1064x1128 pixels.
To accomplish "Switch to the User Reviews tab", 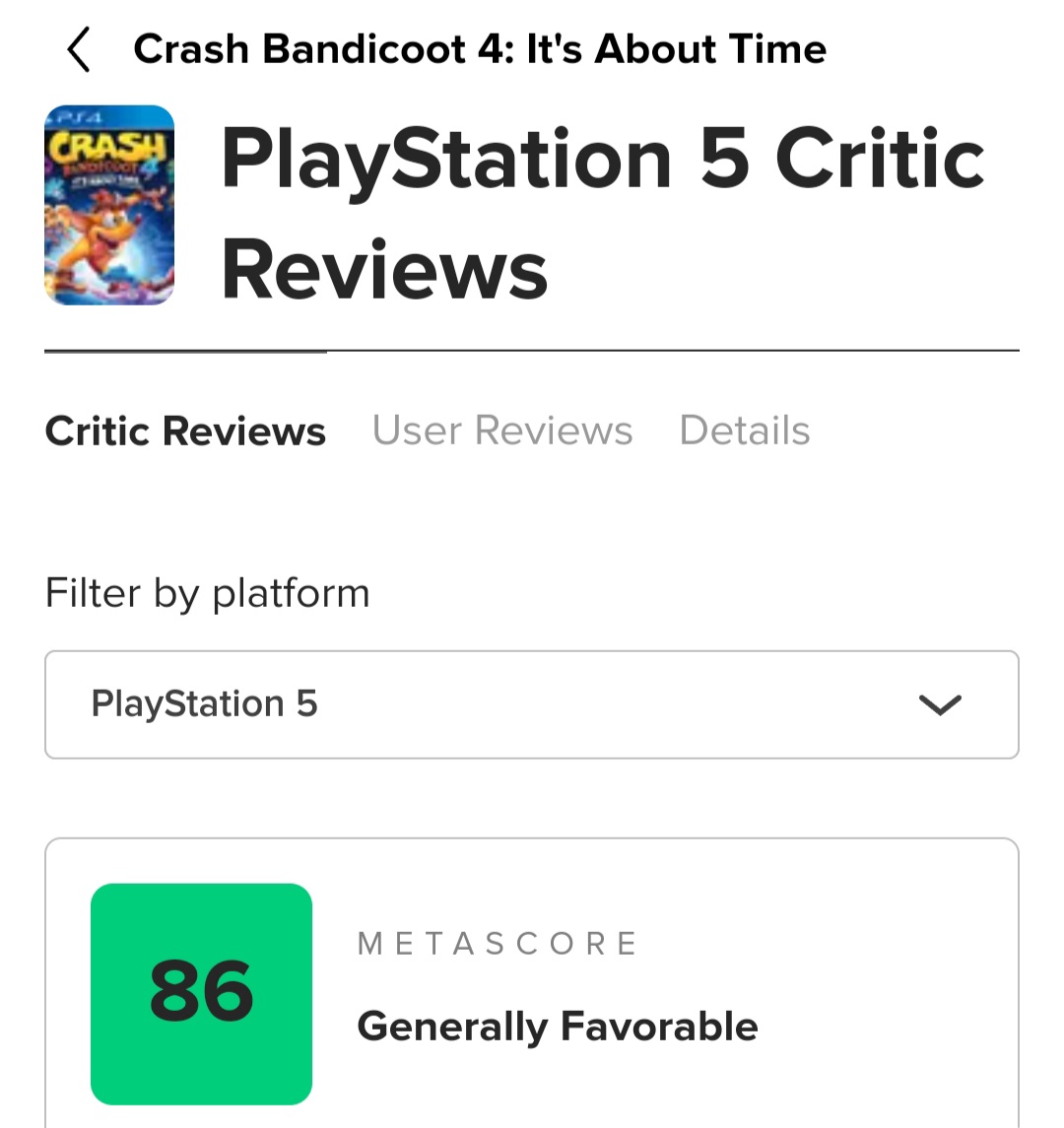I will [502, 431].
